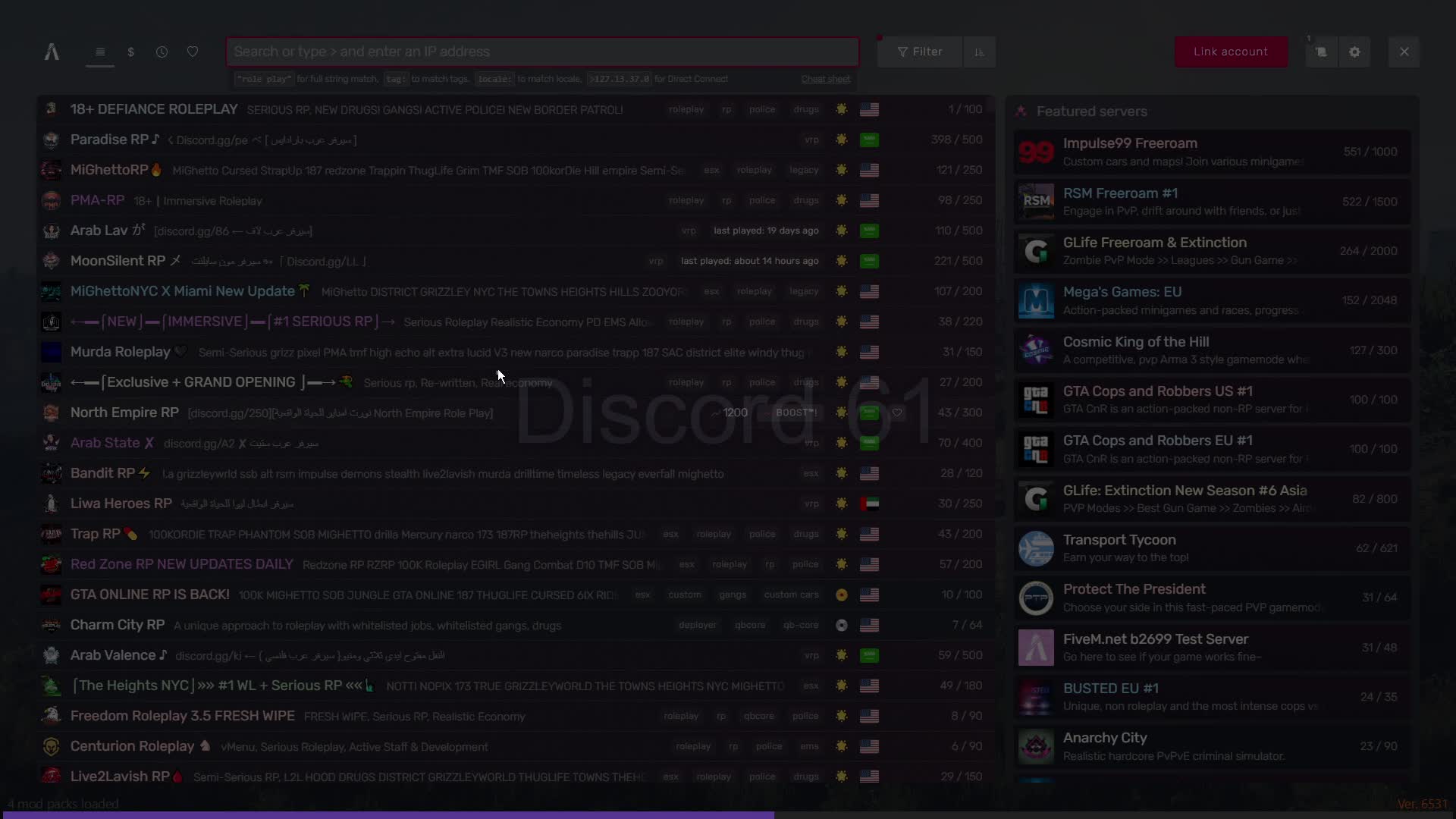Click inside the server search input field
The height and width of the screenshot is (819, 1456).
pos(541,52)
